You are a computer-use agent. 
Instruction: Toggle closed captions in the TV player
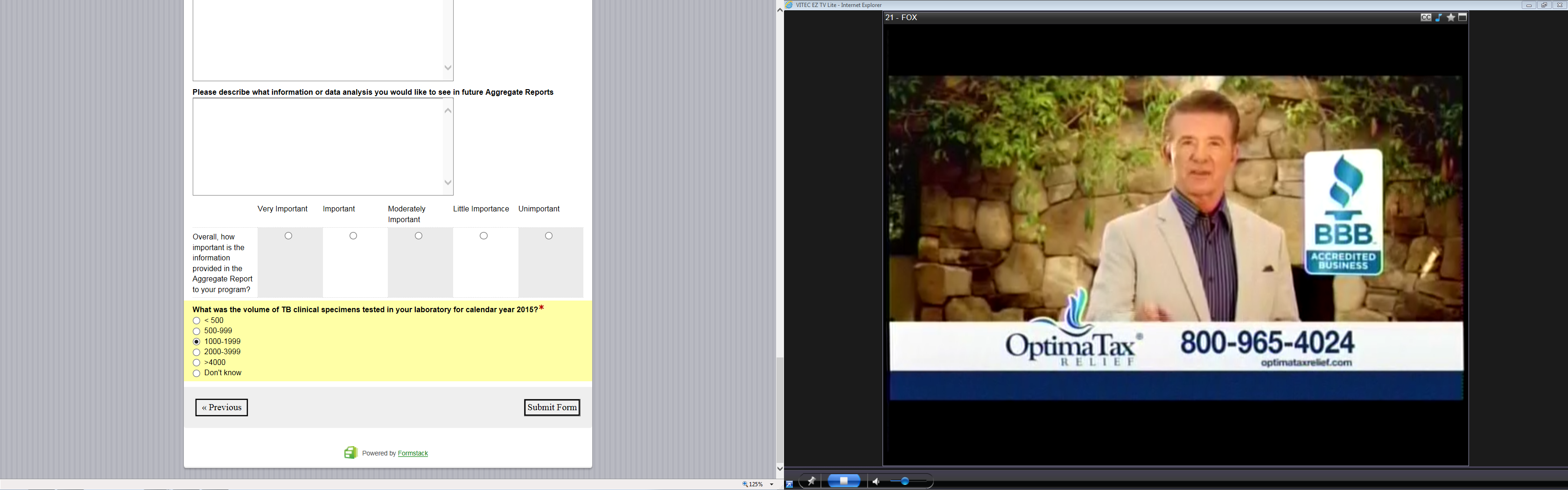[1426, 18]
